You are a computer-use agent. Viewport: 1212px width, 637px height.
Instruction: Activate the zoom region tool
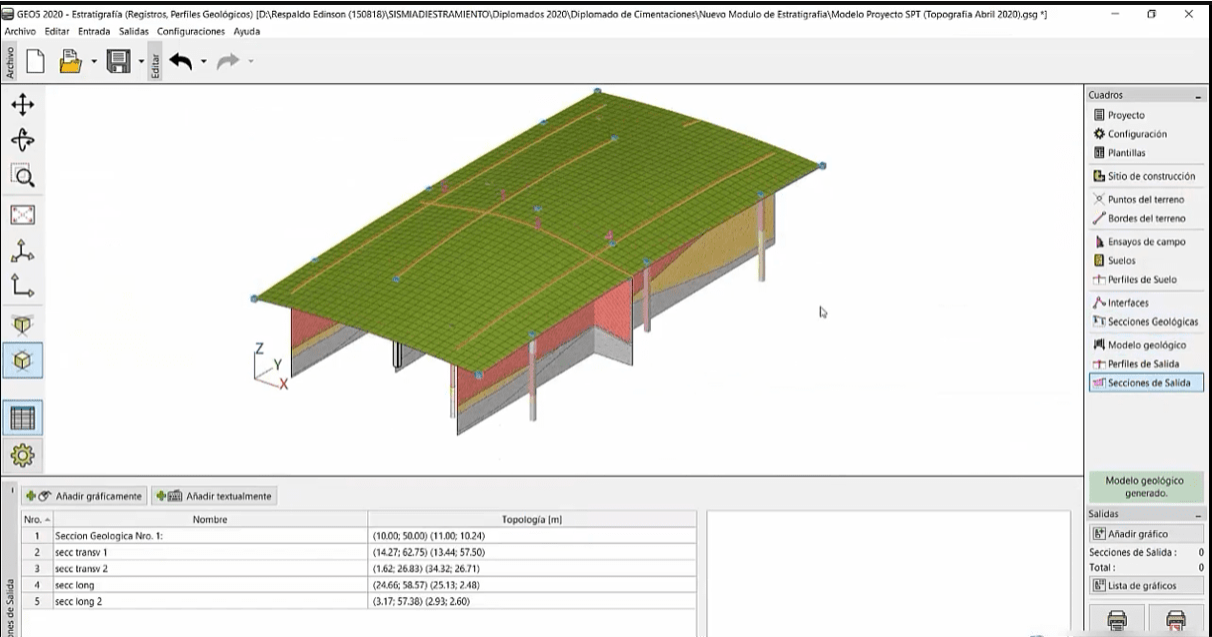point(22,177)
